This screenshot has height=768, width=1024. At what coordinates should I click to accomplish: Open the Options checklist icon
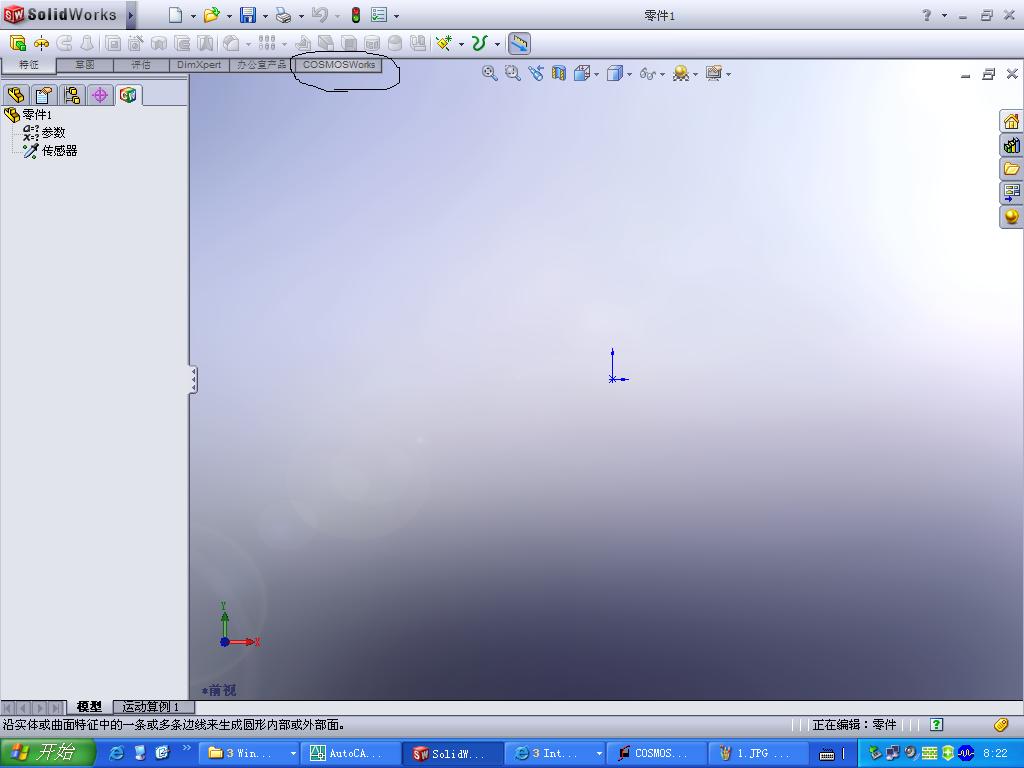click(x=379, y=15)
